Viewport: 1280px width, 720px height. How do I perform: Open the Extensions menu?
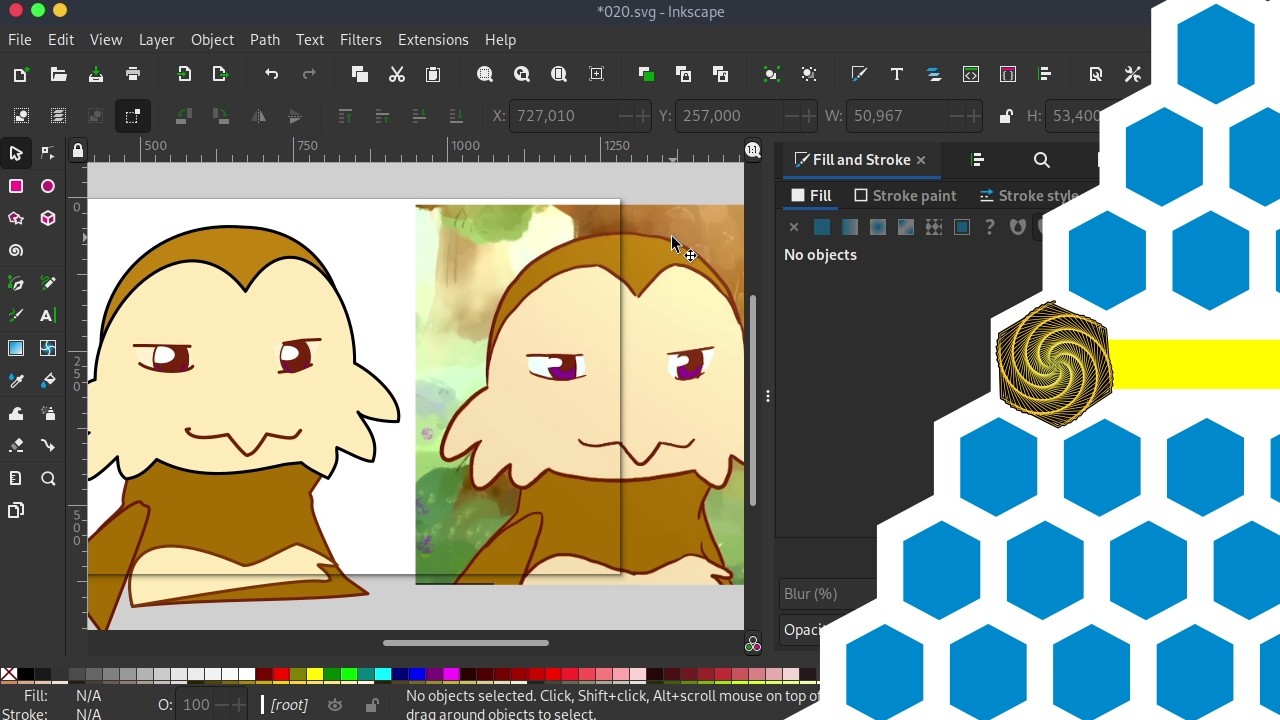[433, 40]
